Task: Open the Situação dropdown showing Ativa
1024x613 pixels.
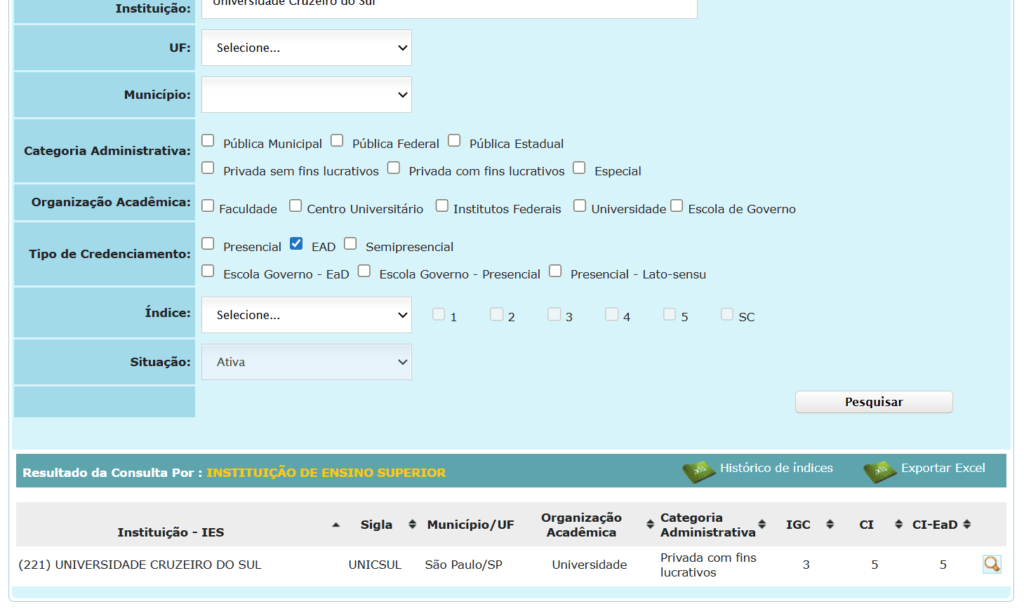Action: tap(306, 362)
